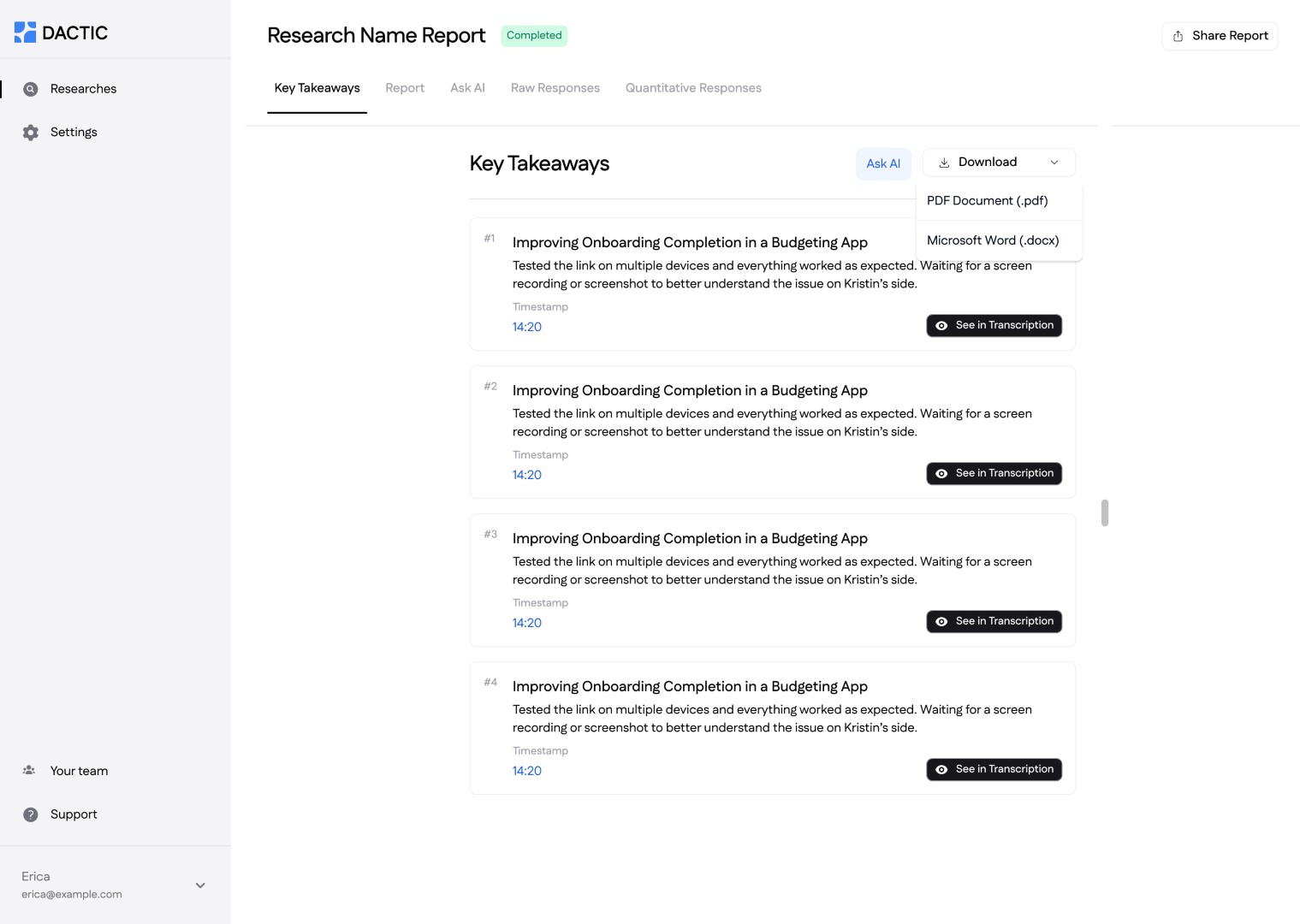The width and height of the screenshot is (1300, 924).
Task: Open the 14:20 timestamp link in takeaway #3
Action: [527, 623]
